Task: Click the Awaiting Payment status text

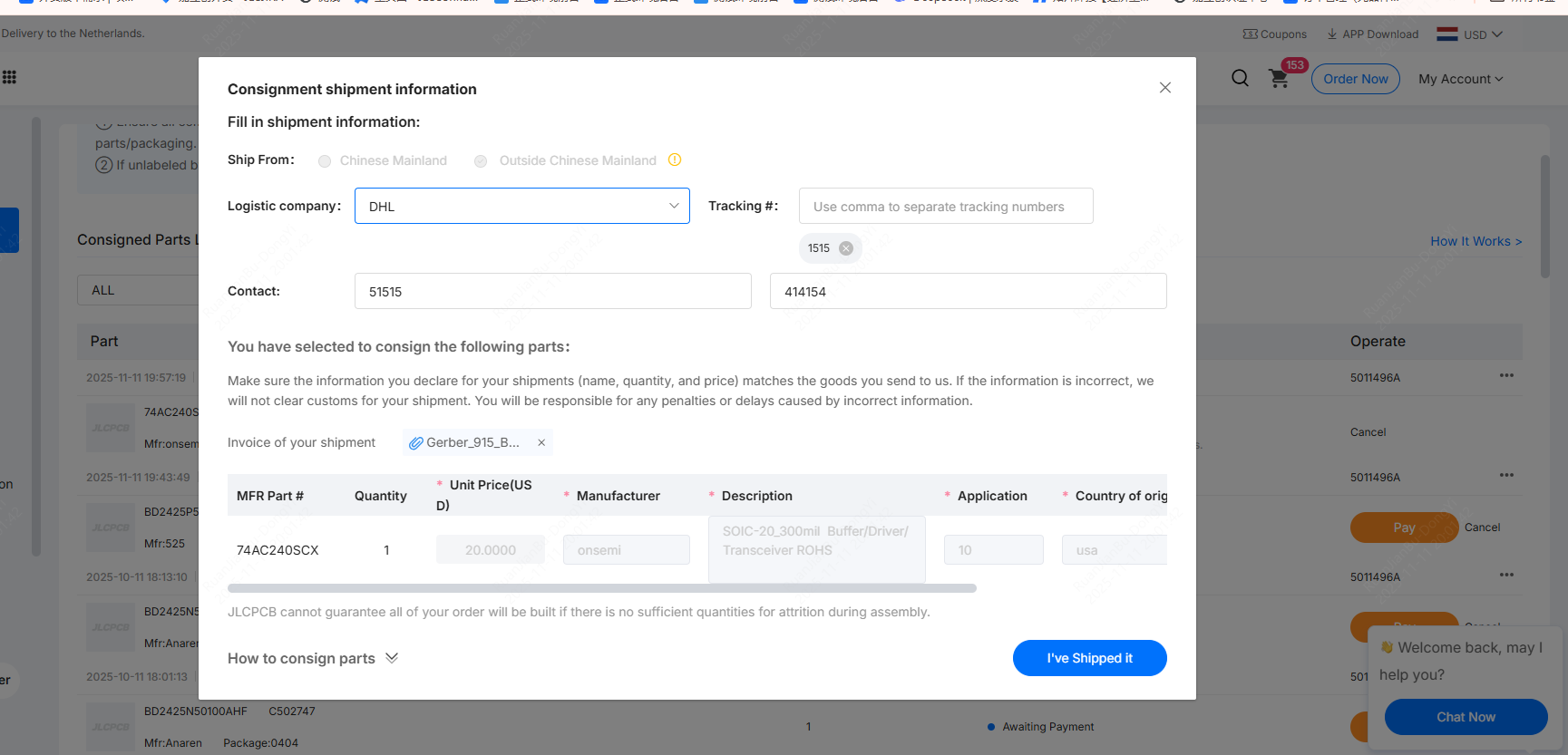Action: 1047,727
